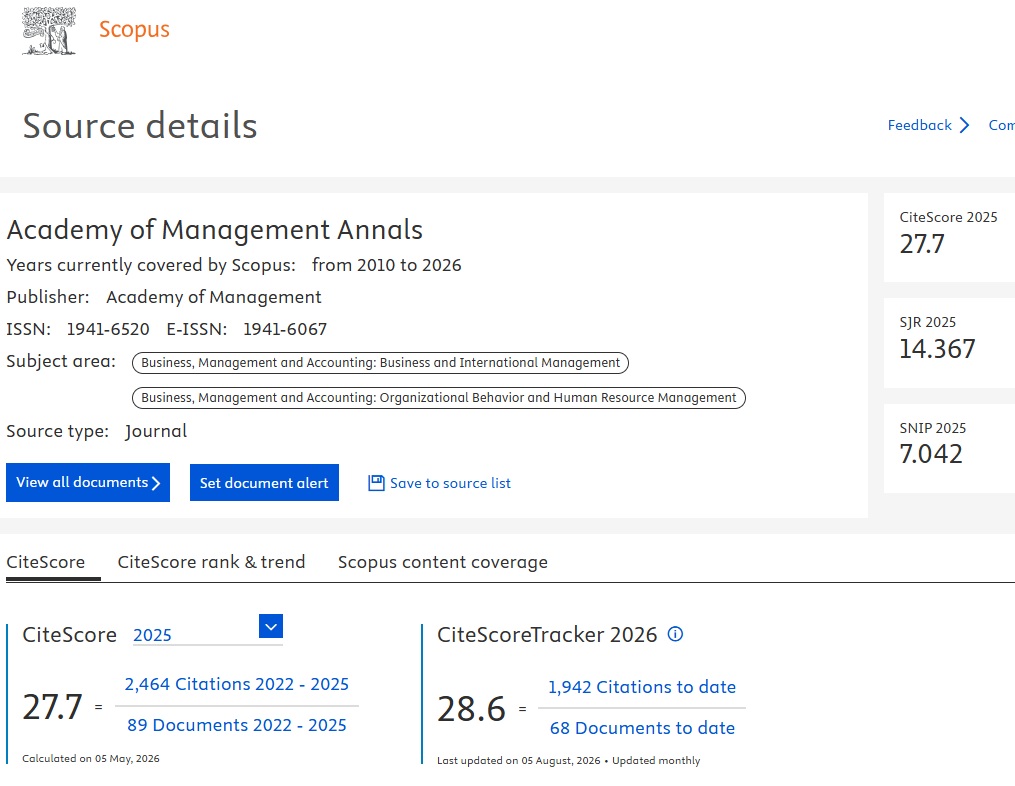Click the 'Last updated on 05 August, 2026' note

tap(519, 760)
